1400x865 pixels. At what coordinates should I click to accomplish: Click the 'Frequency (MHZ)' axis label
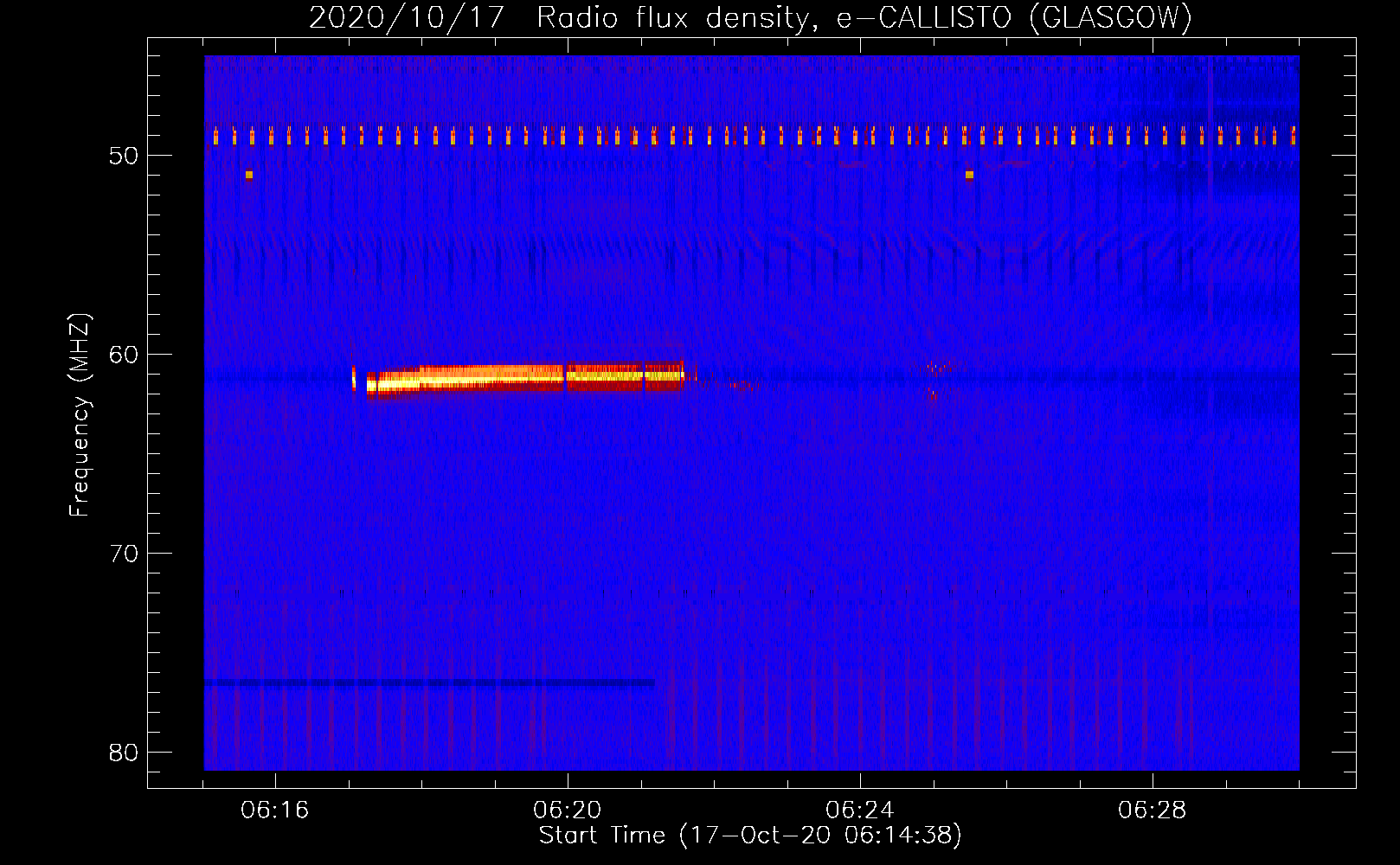pyautogui.click(x=80, y=415)
